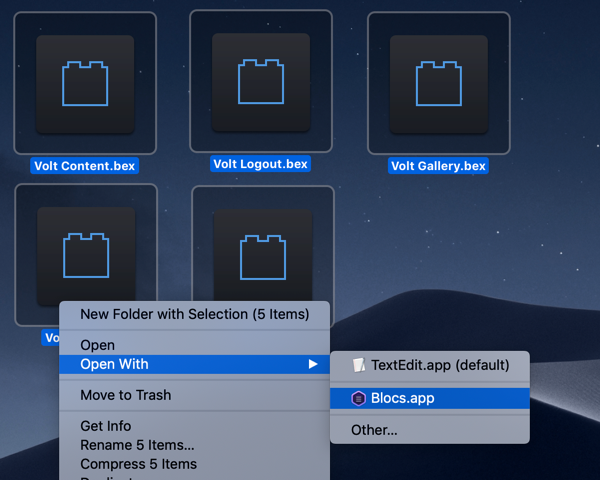The image size is (600, 480).
Task: Open with TextEdit.app (default)
Action: 430,365
